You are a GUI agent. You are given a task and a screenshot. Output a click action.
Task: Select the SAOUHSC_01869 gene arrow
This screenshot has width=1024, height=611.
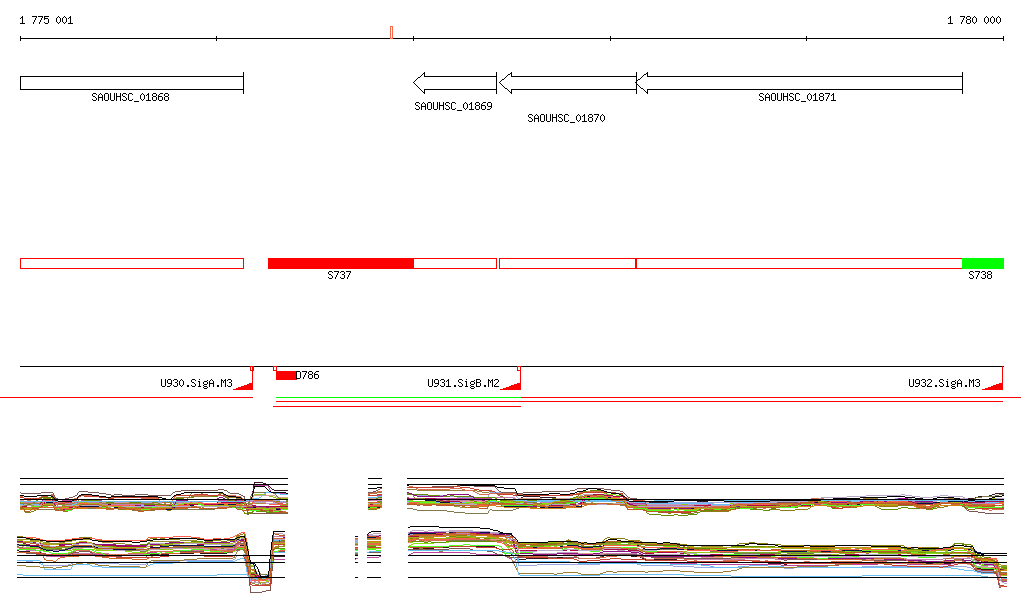tap(455, 83)
